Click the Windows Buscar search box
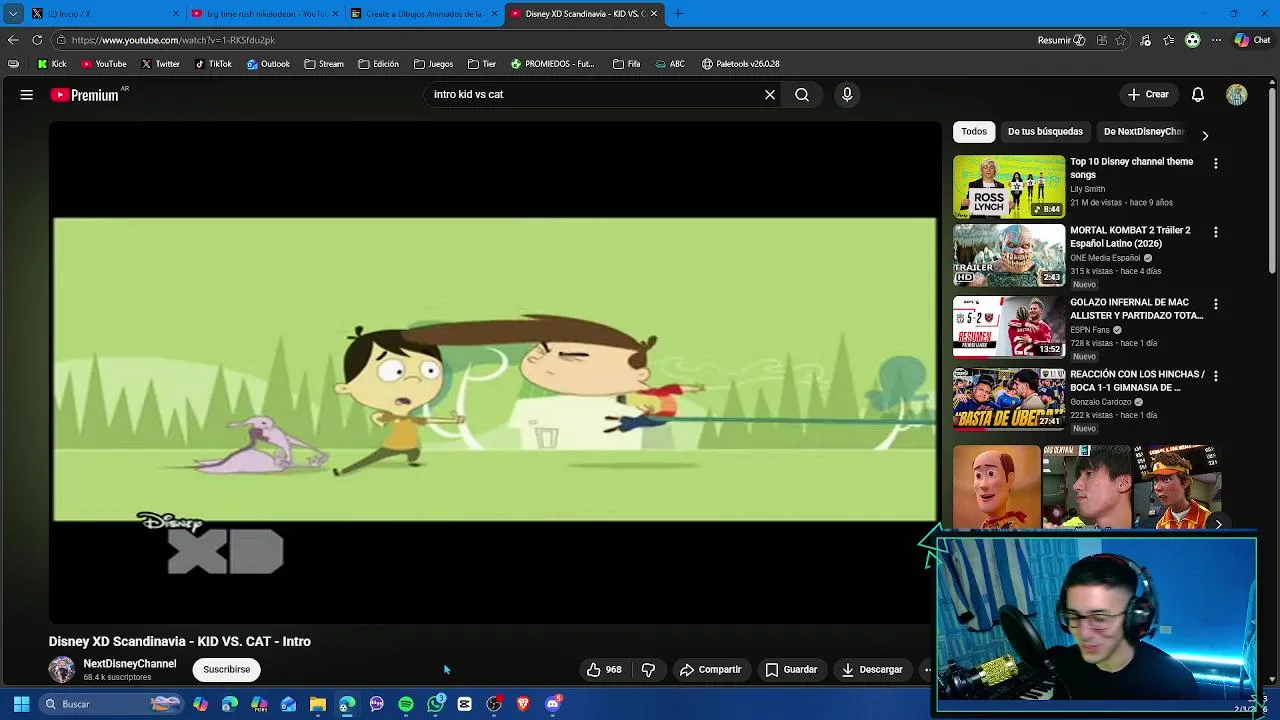1280x720 pixels. pyautogui.click(x=112, y=704)
